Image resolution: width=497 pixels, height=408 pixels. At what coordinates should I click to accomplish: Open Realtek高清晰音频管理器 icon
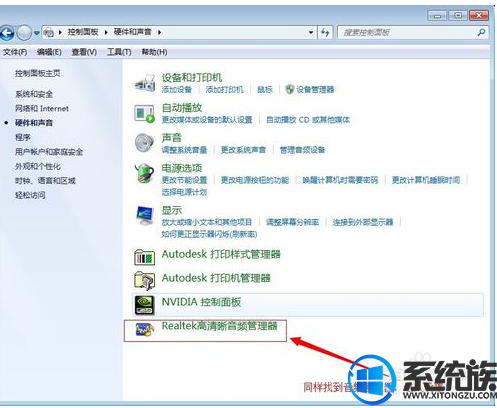click(x=145, y=330)
